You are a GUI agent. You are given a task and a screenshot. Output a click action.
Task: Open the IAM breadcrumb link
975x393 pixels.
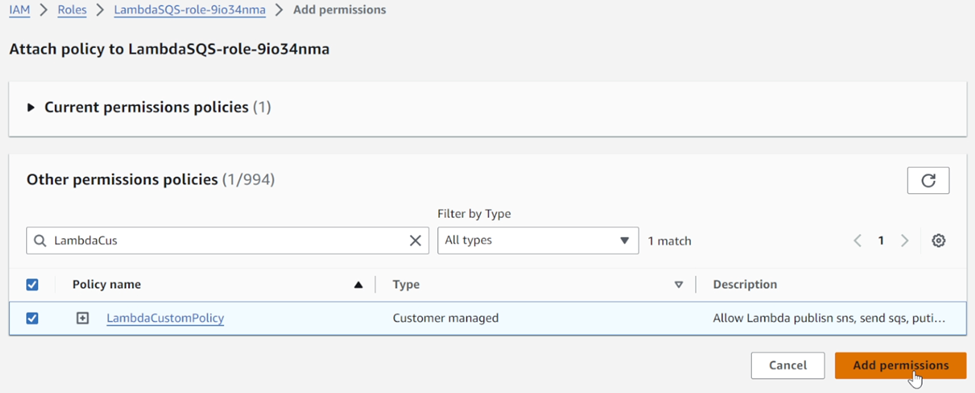click(19, 10)
